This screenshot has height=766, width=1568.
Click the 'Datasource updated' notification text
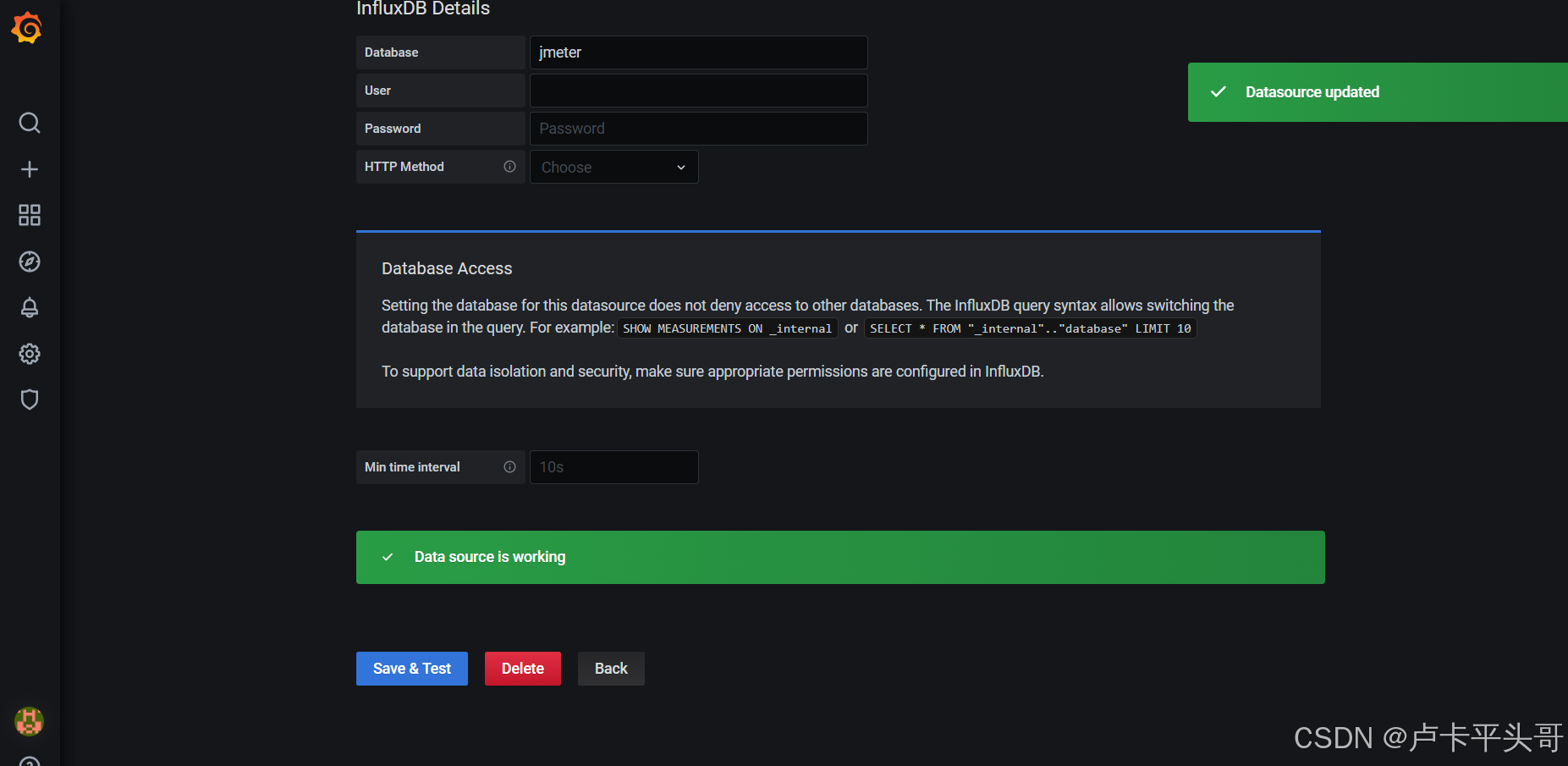(x=1312, y=92)
